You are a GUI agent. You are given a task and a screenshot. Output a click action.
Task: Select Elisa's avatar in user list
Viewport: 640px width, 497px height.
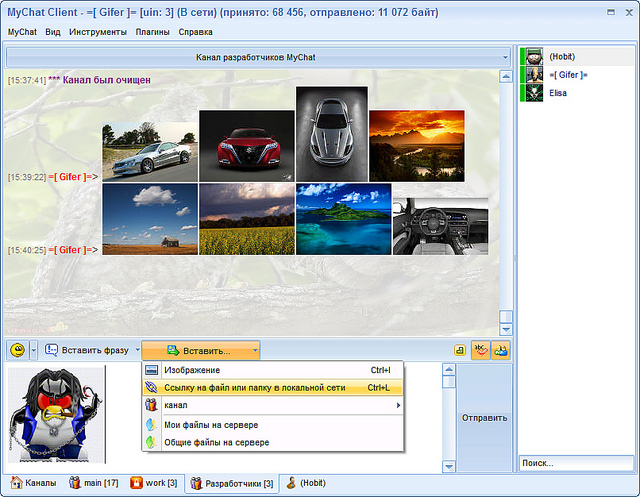click(x=534, y=93)
